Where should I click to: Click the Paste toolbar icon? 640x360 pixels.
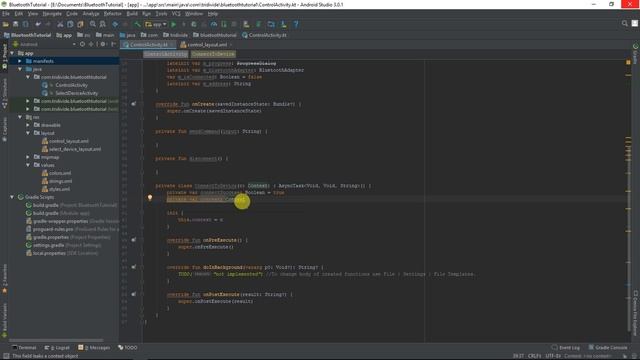coord(80,24)
